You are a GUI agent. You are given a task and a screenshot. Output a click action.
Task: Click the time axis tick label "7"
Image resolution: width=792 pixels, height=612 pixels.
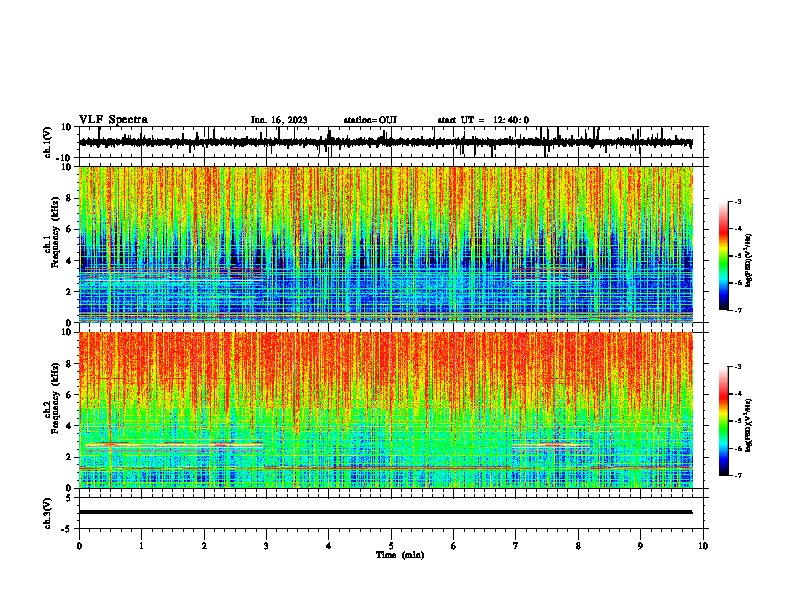coord(516,546)
